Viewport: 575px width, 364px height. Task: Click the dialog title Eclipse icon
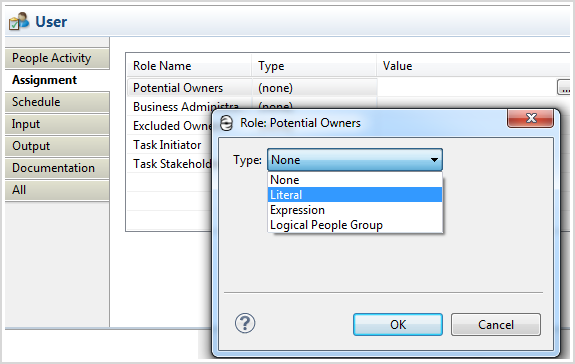tap(226, 123)
